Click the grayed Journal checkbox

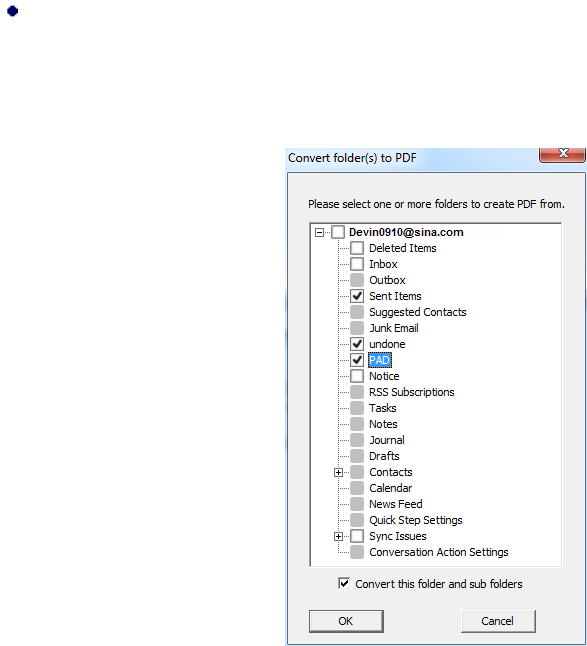point(357,440)
